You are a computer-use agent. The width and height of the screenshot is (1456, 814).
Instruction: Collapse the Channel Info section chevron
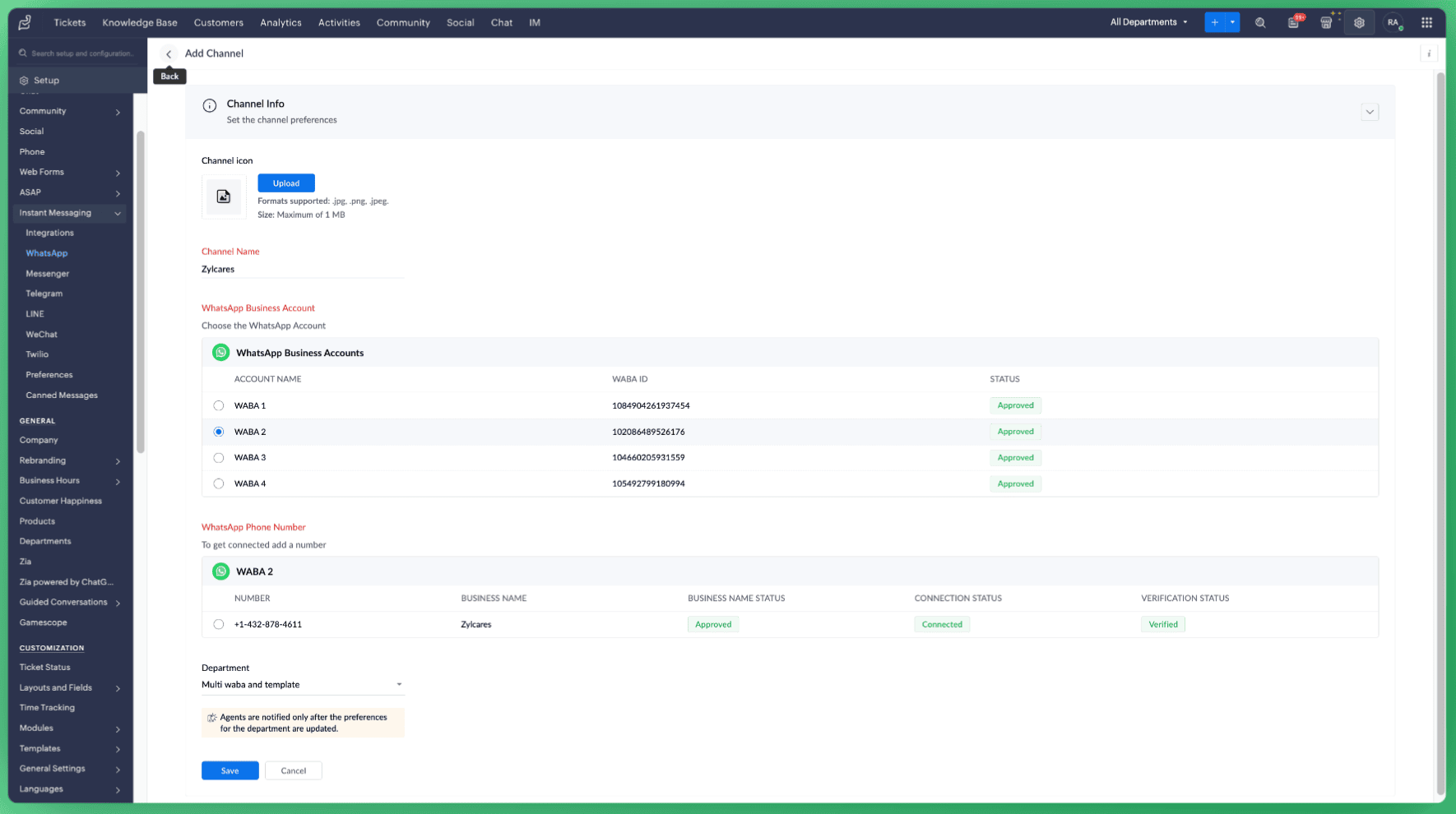click(x=1370, y=112)
